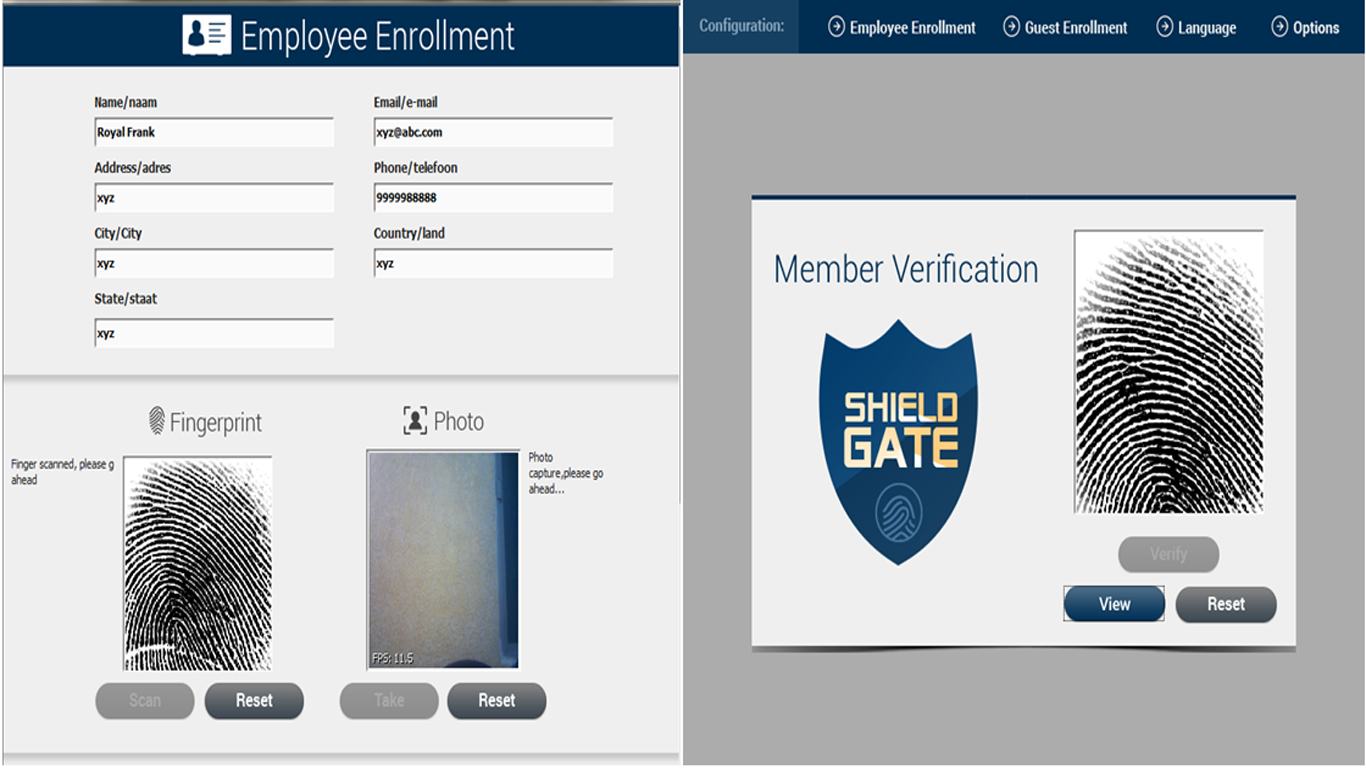Click the Scan fingerprint button
The width and height of the screenshot is (1366, 768).
[x=145, y=701]
